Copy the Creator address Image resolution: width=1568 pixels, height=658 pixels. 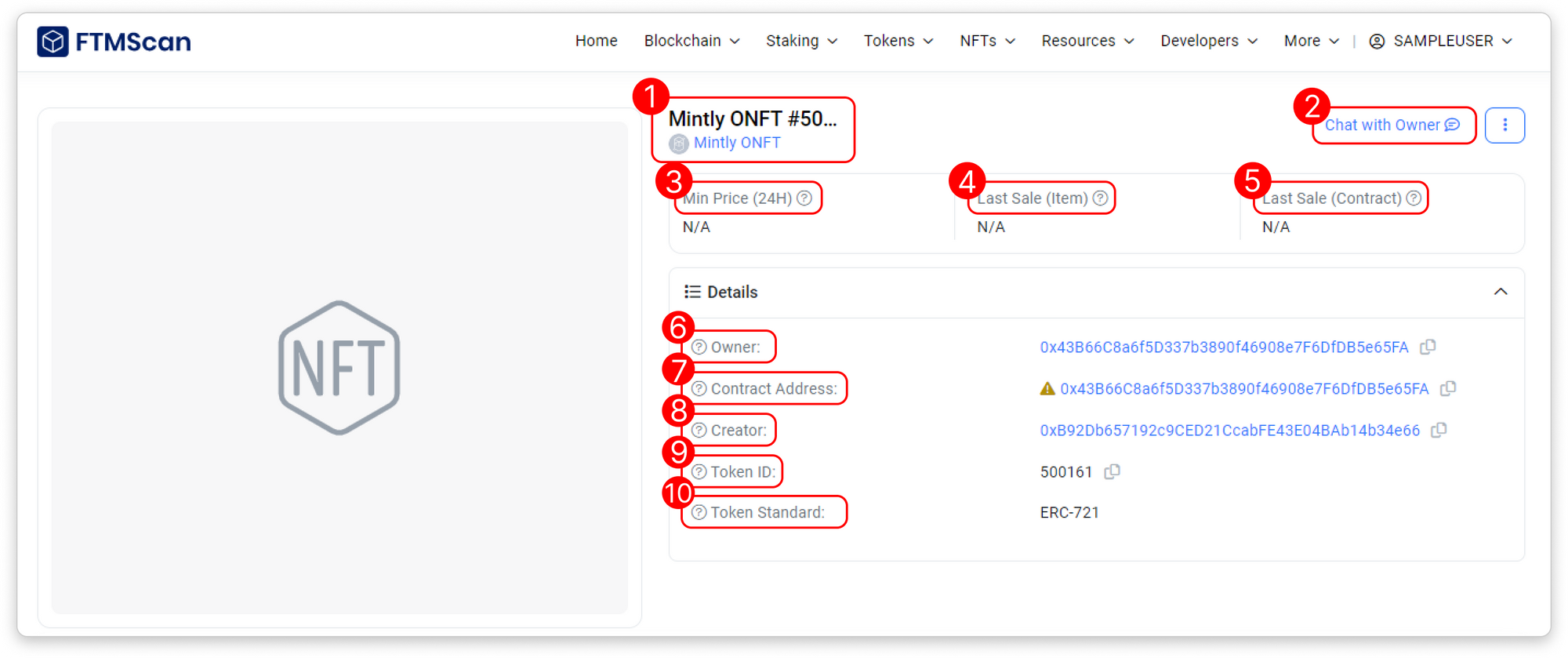[1439, 430]
